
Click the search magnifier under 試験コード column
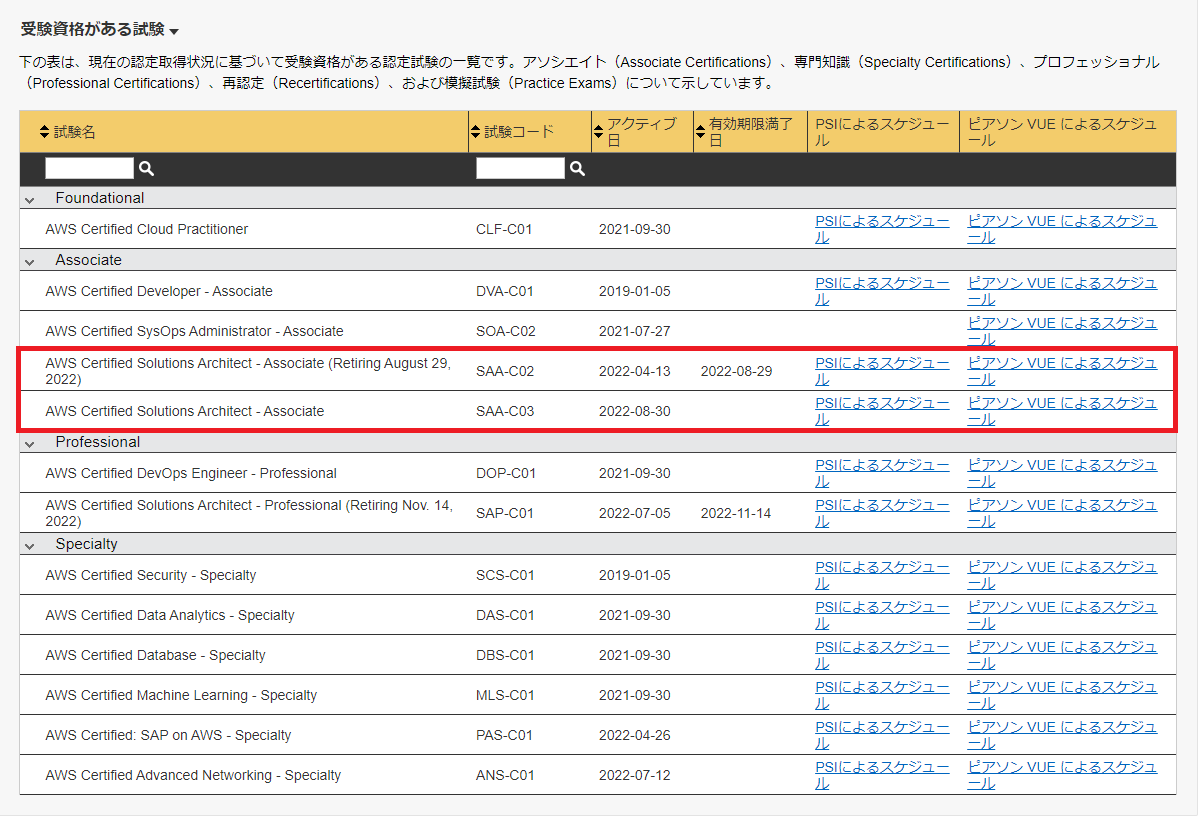click(578, 169)
